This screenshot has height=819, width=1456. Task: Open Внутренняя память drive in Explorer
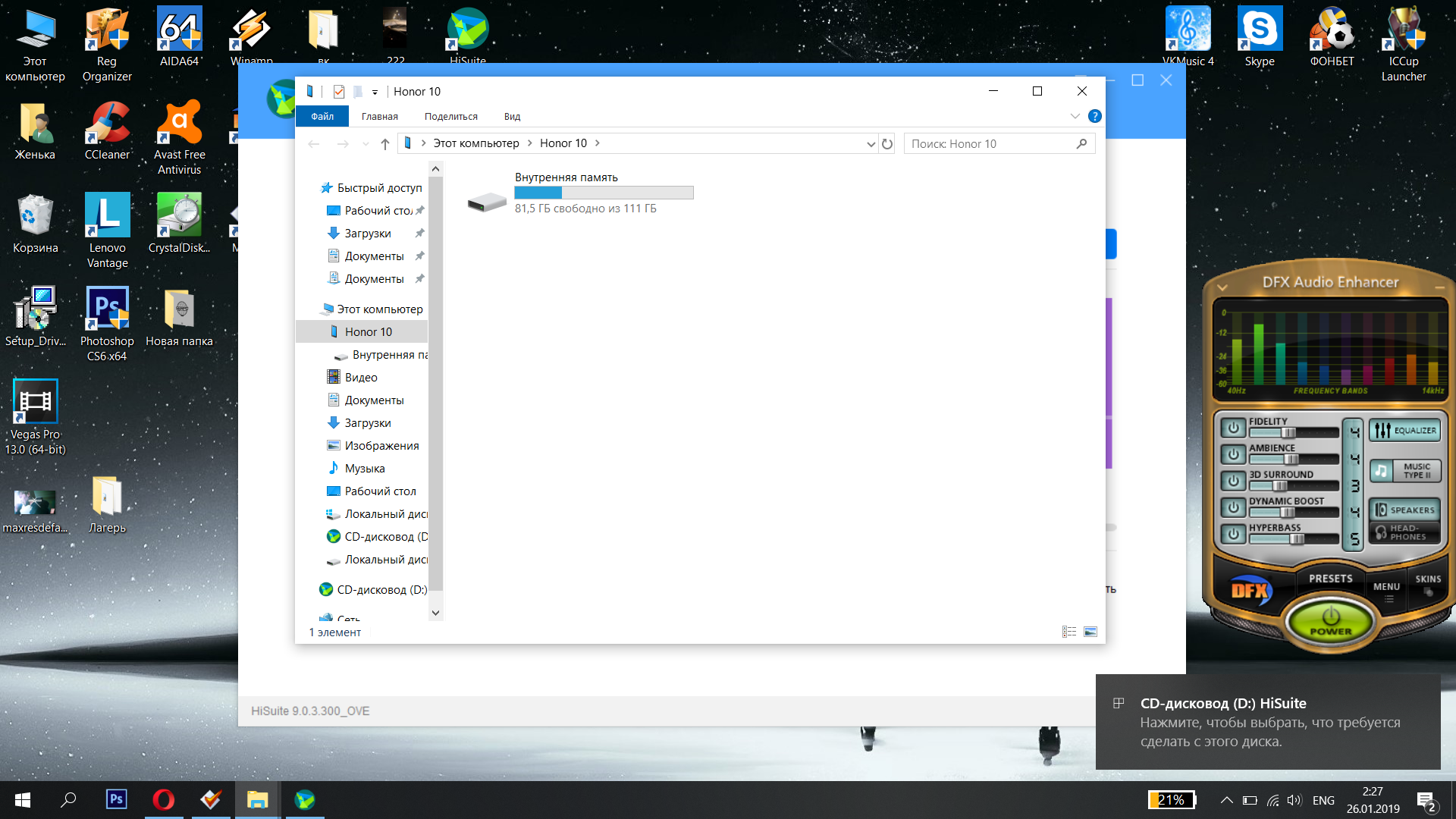pyautogui.click(x=580, y=193)
